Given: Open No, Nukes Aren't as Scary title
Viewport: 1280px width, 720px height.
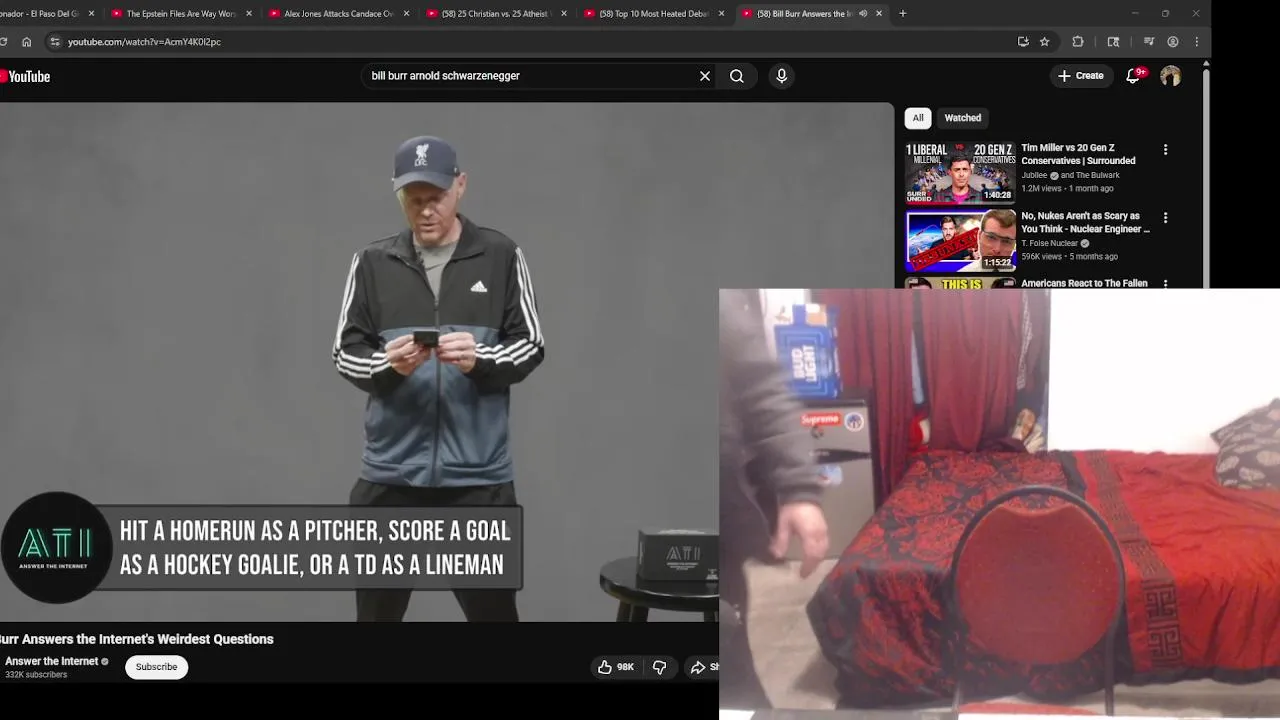Looking at the screenshot, I should 1085,222.
